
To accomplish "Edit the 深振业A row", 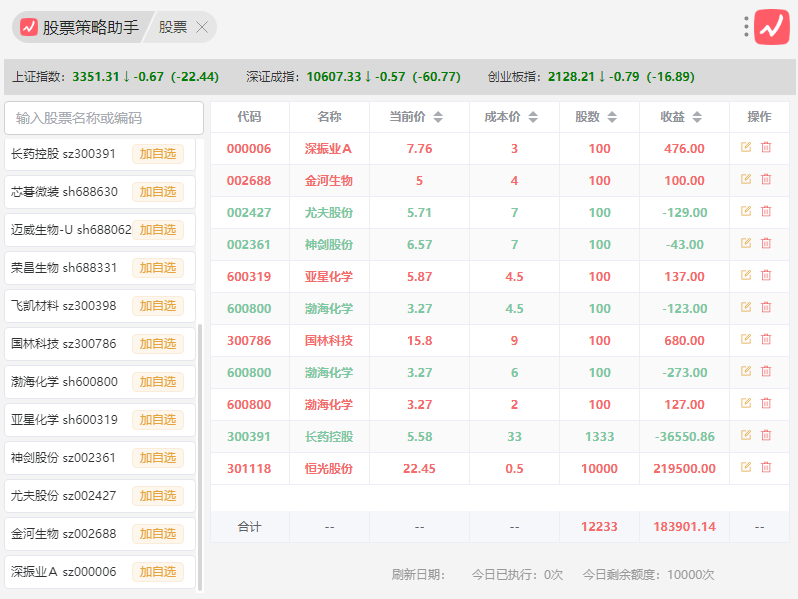I will point(746,148).
